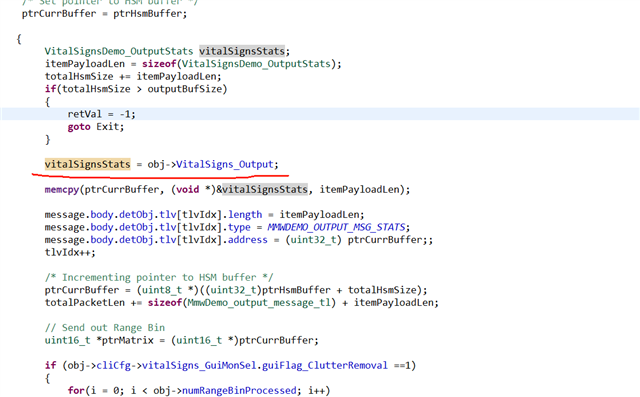Click outputBufSize in the if condition
Screen dimensions: 640x397
[x=184, y=89]
